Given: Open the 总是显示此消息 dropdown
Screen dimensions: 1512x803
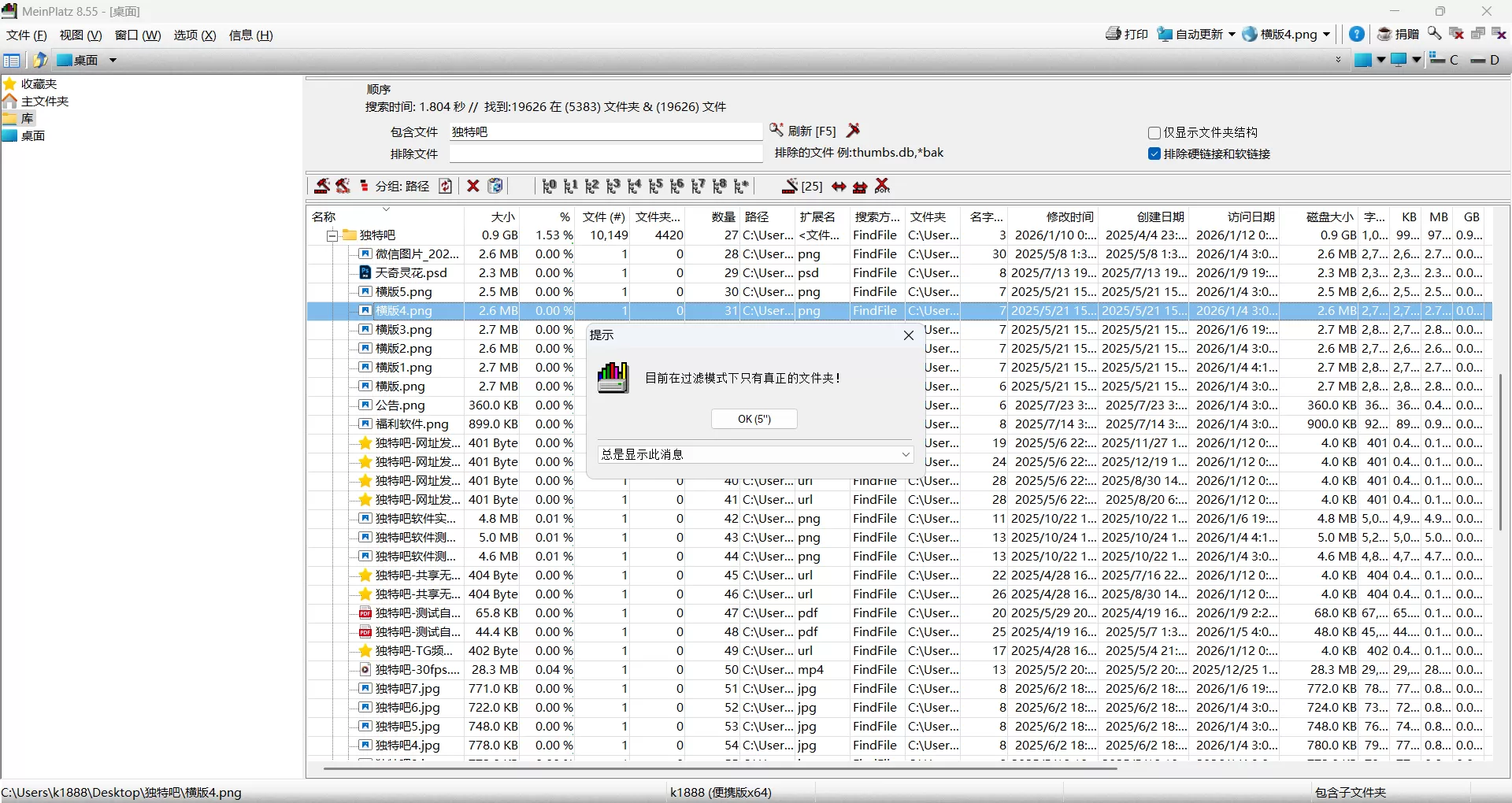Looking at the screenshot, I should [x=905, y=454].
